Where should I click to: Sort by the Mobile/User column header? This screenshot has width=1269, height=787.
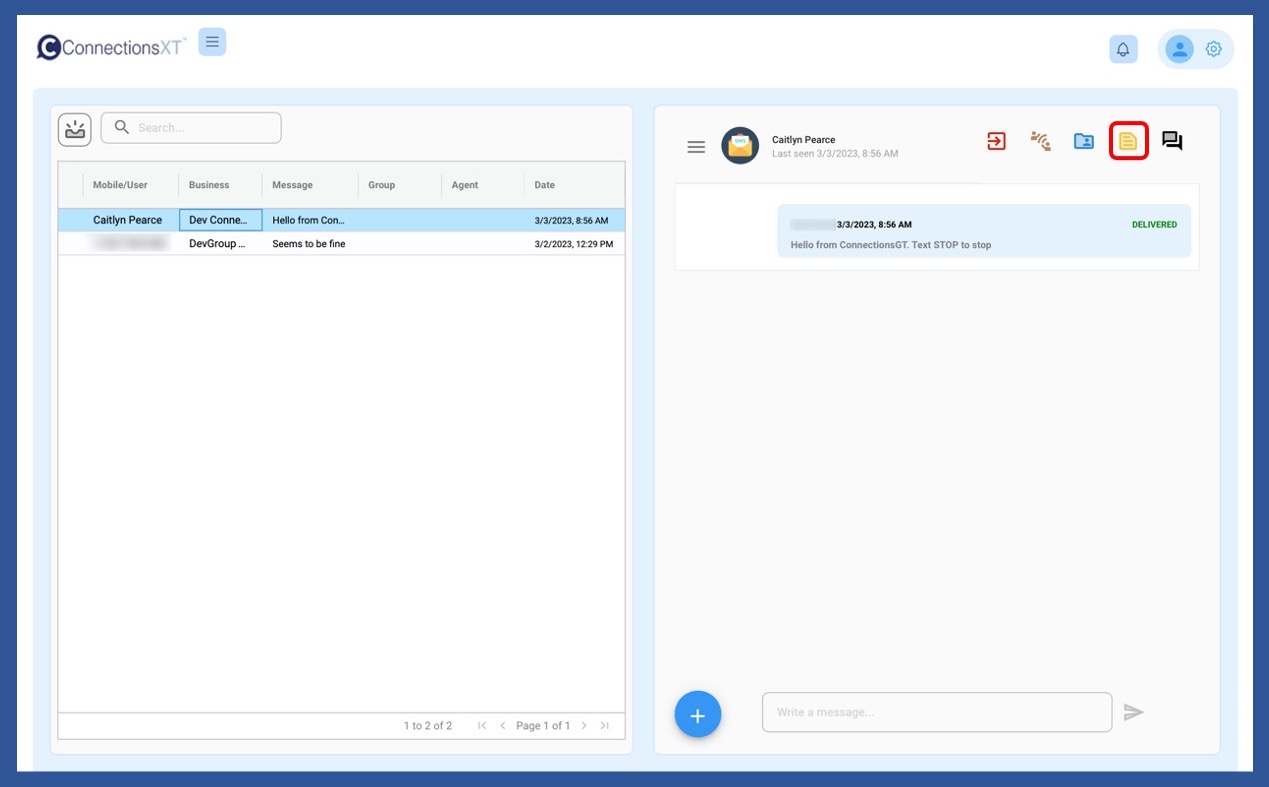(120, 185)
